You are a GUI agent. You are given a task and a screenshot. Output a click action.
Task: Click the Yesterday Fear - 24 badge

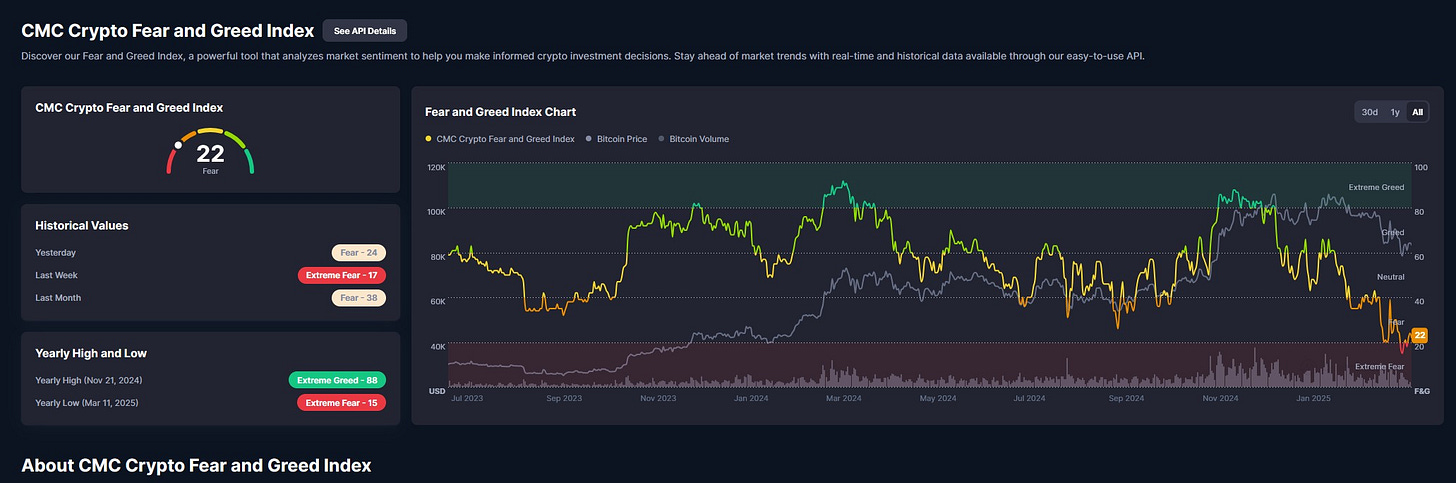click(x=359, y=253)
